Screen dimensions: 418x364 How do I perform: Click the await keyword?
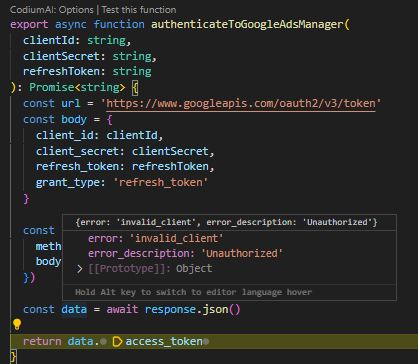click(x=122, y=310)
